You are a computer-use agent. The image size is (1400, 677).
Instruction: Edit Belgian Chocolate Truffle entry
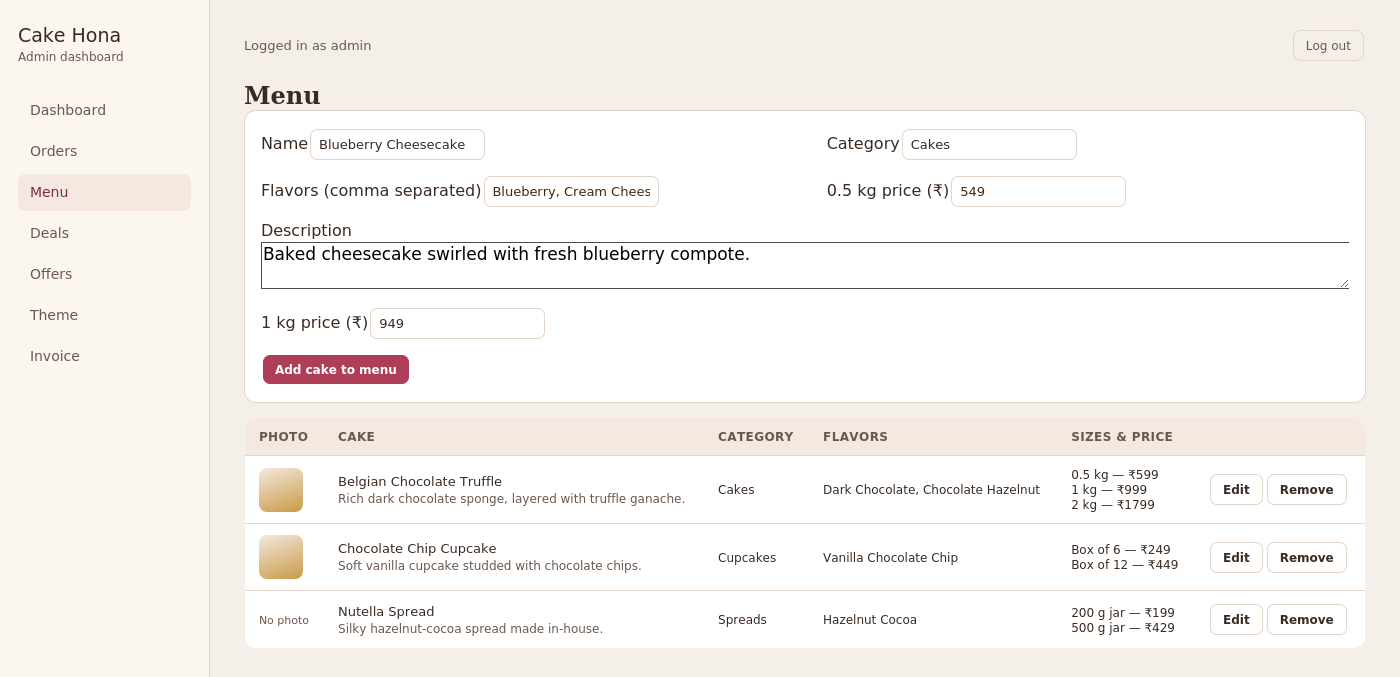coord(1236,490)
